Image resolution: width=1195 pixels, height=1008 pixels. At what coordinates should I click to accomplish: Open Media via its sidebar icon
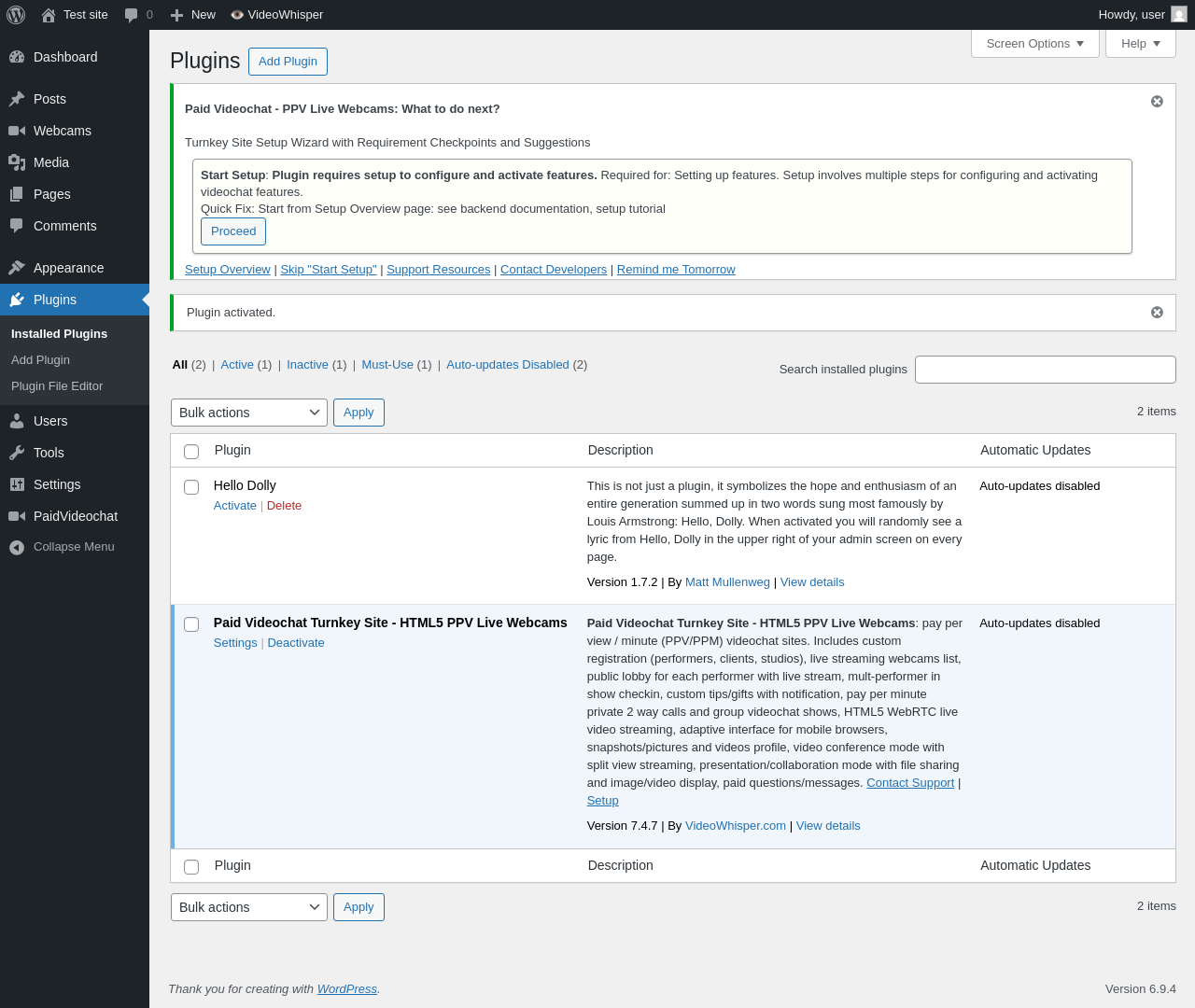[x=17, y=162]
